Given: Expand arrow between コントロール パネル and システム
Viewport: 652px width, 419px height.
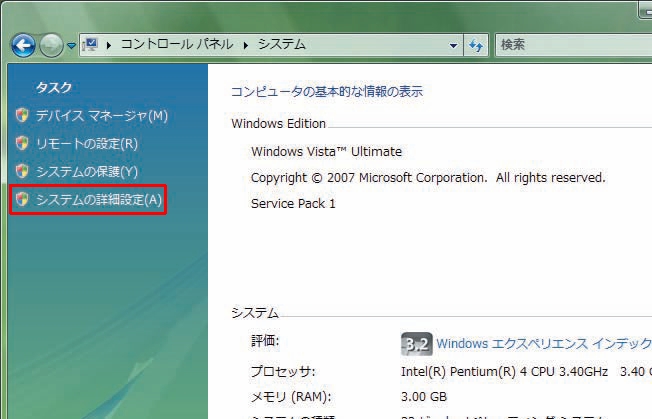Looking at the screenshot, I should (x=246, y=45).
